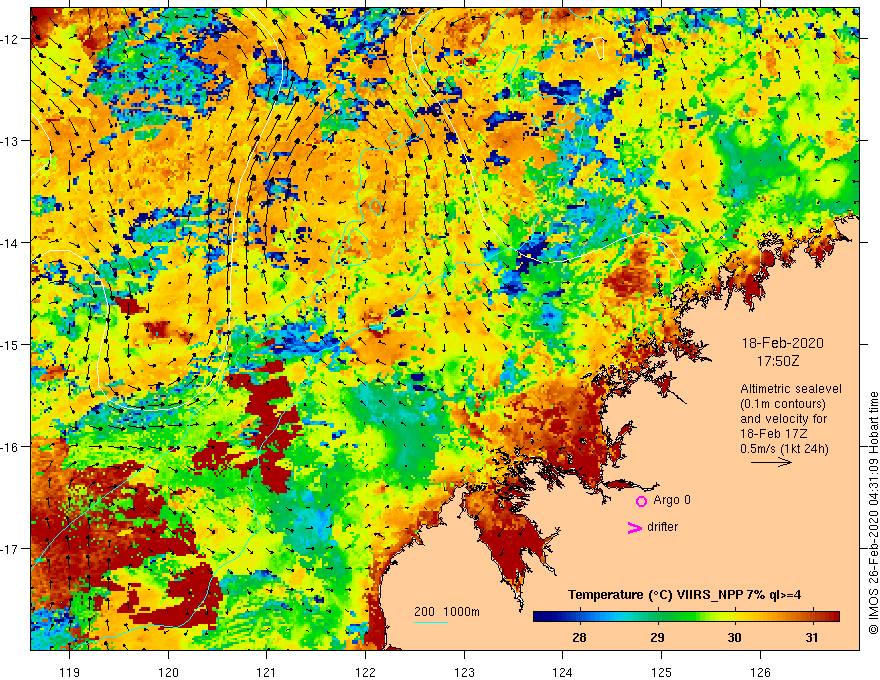
Task: Click the IMOS copyright timestamp text
Action: [873, 513]
